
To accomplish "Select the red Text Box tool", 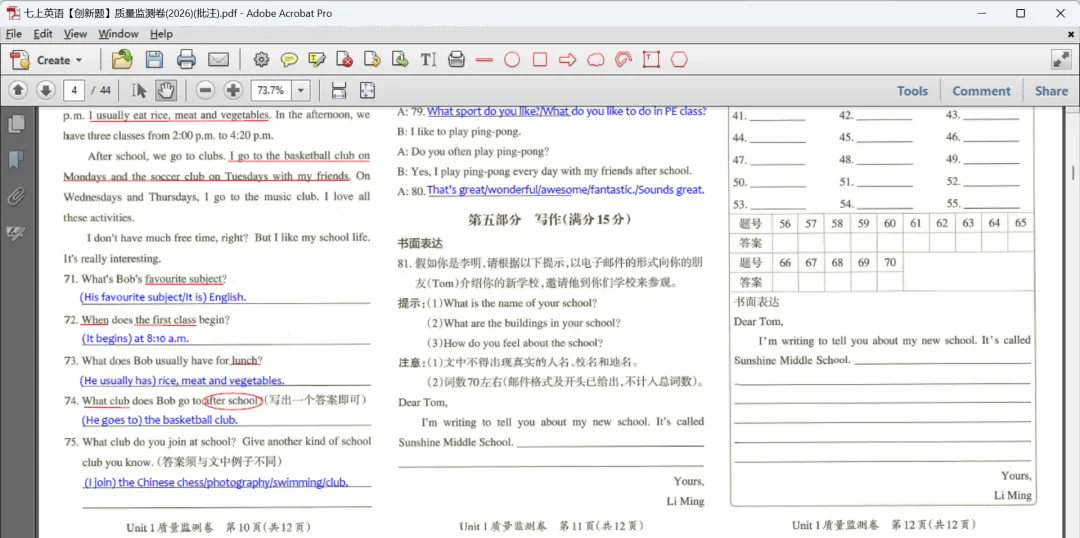I will coord(652,60).
